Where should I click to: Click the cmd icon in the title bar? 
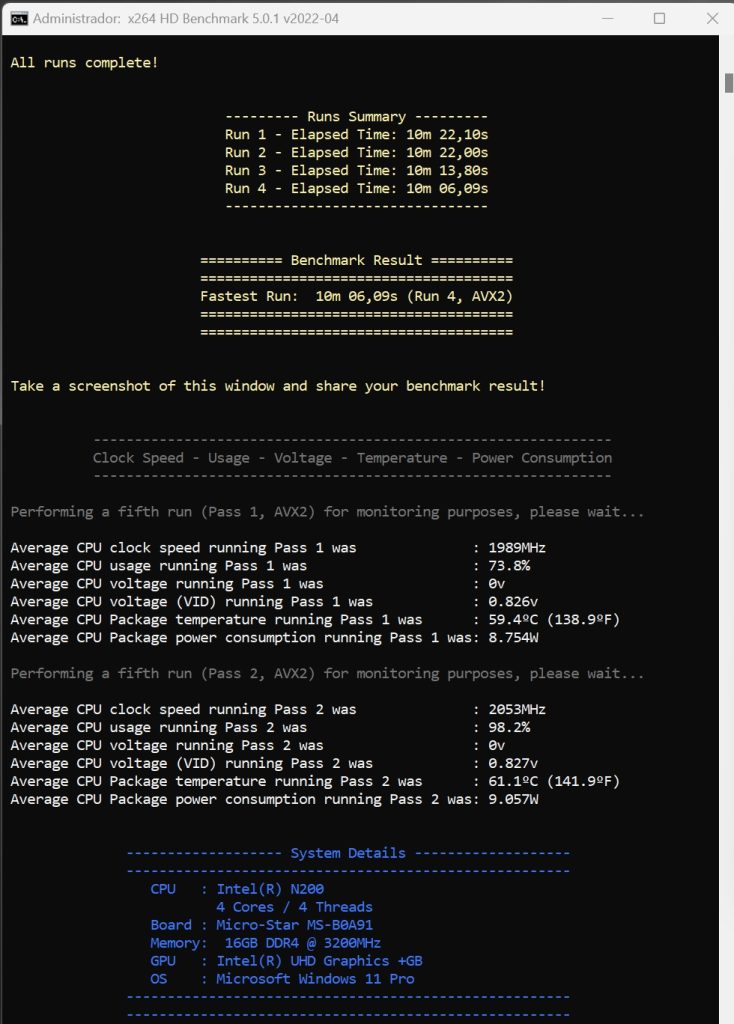pyautogui.click(x=19, y=18)
